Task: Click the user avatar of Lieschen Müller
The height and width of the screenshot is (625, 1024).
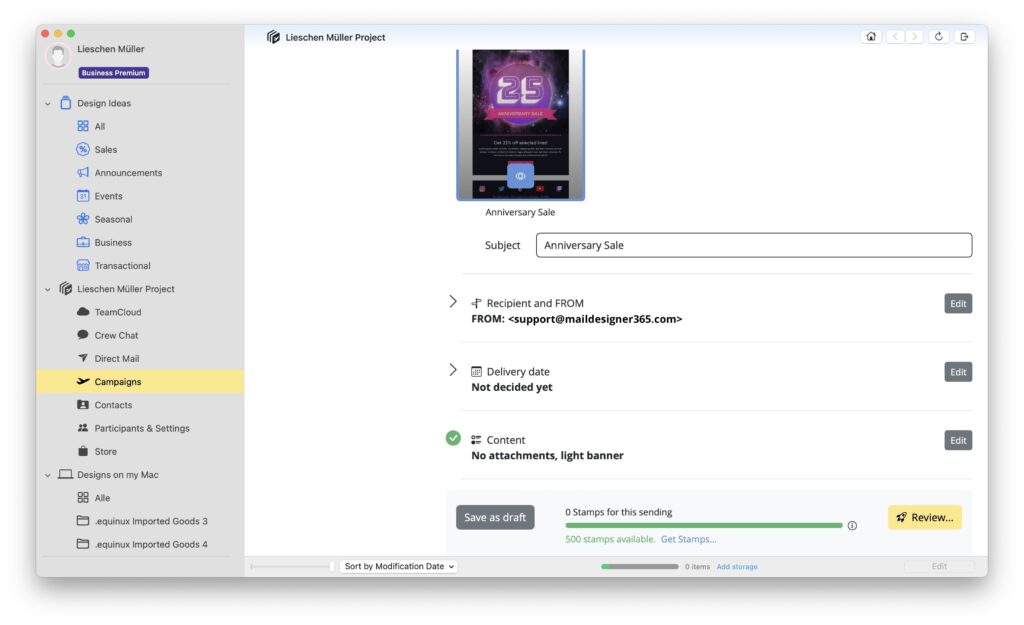Action: (58, 56)
